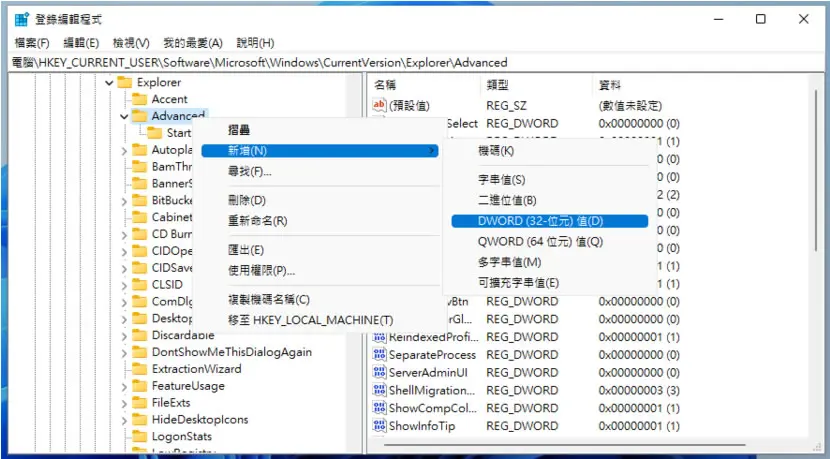830x459 pixels.
Task: Collapse the Advanced key chevron
Action: tap(124, 116)
